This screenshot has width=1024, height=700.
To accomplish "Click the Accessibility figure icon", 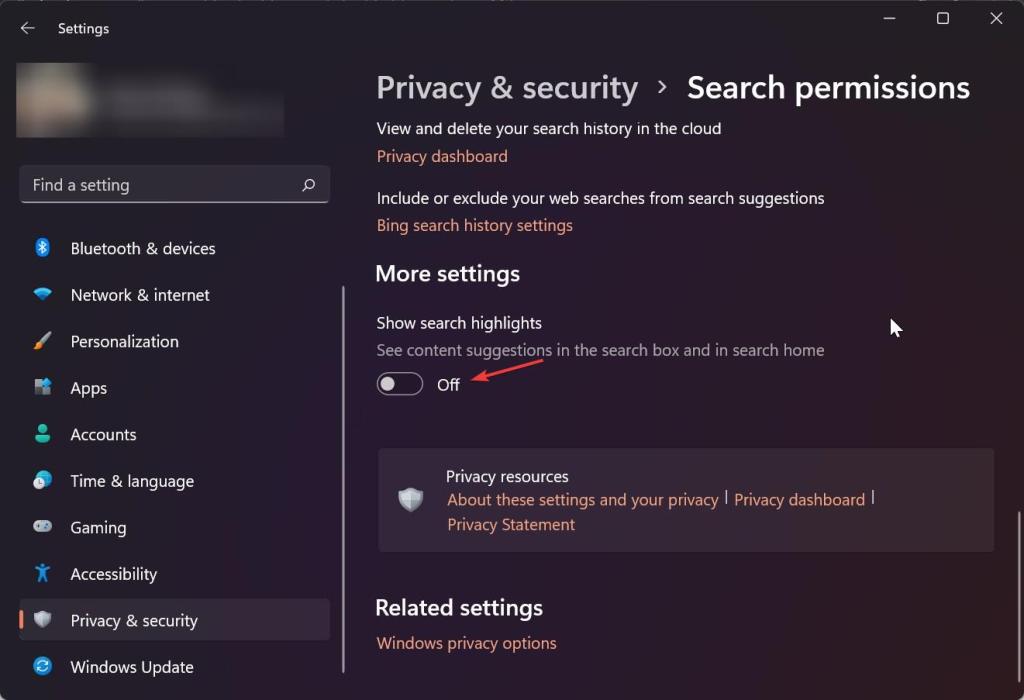I will point(42,574).
